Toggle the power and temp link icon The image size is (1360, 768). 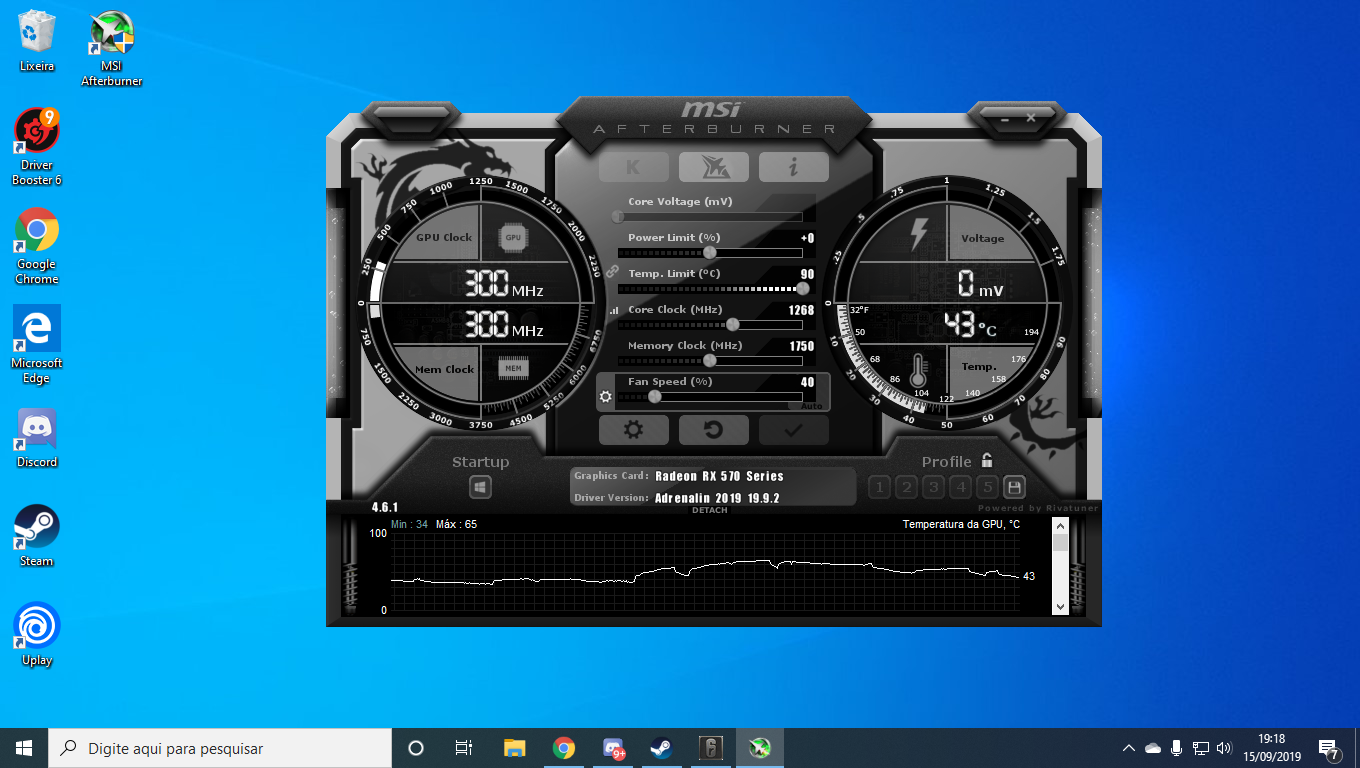[613, 271]
